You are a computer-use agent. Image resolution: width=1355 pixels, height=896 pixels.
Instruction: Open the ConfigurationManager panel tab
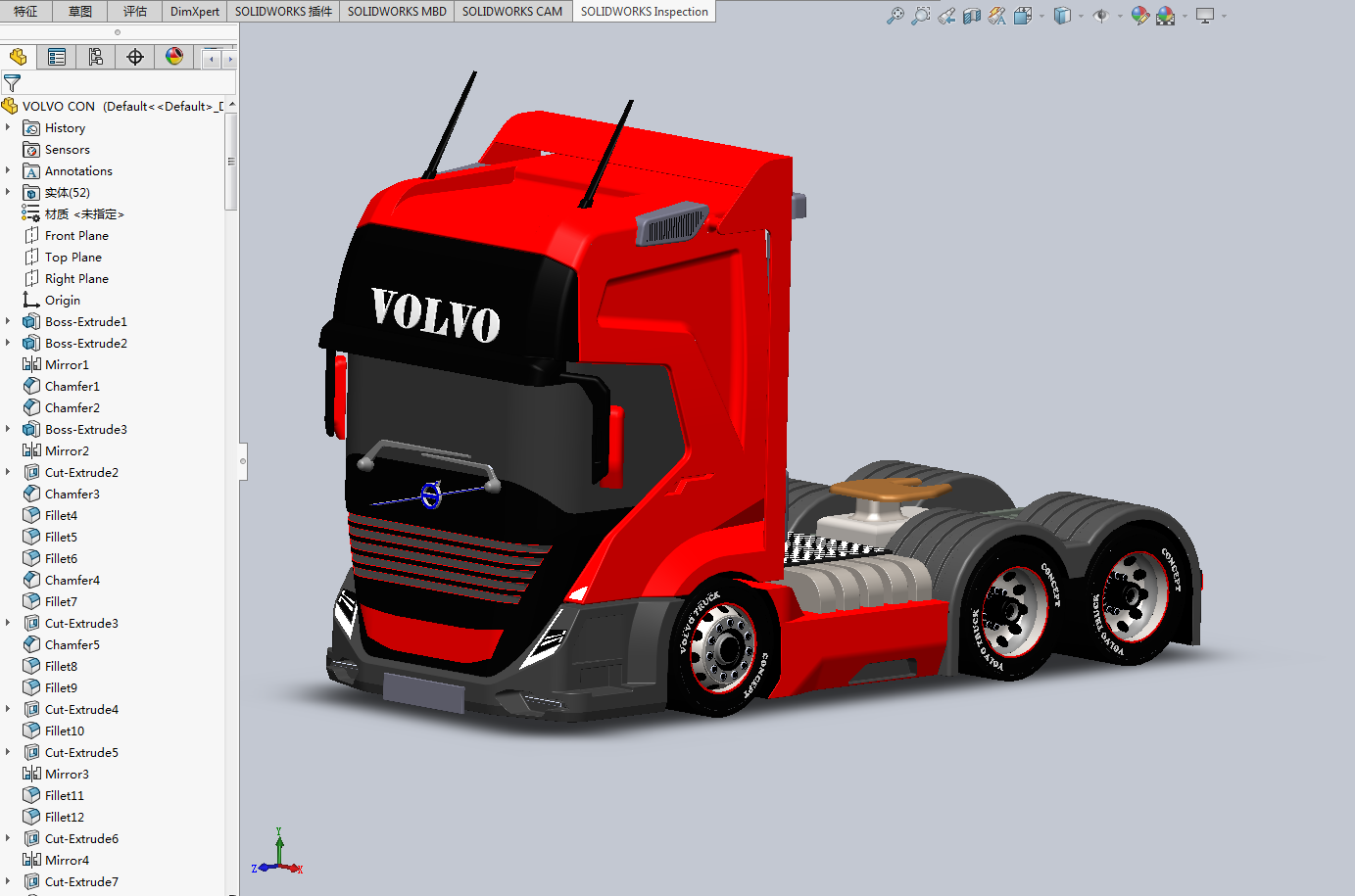coord(96,57)
